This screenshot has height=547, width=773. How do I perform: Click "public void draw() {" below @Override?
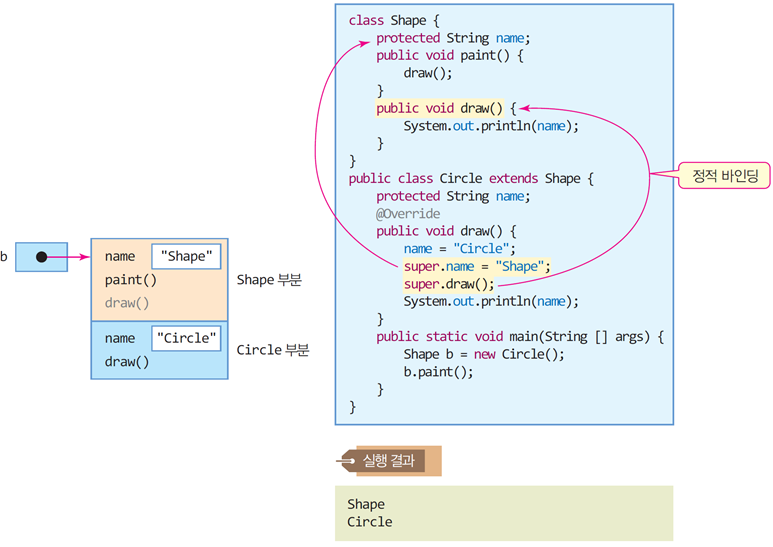click(446, 231)
